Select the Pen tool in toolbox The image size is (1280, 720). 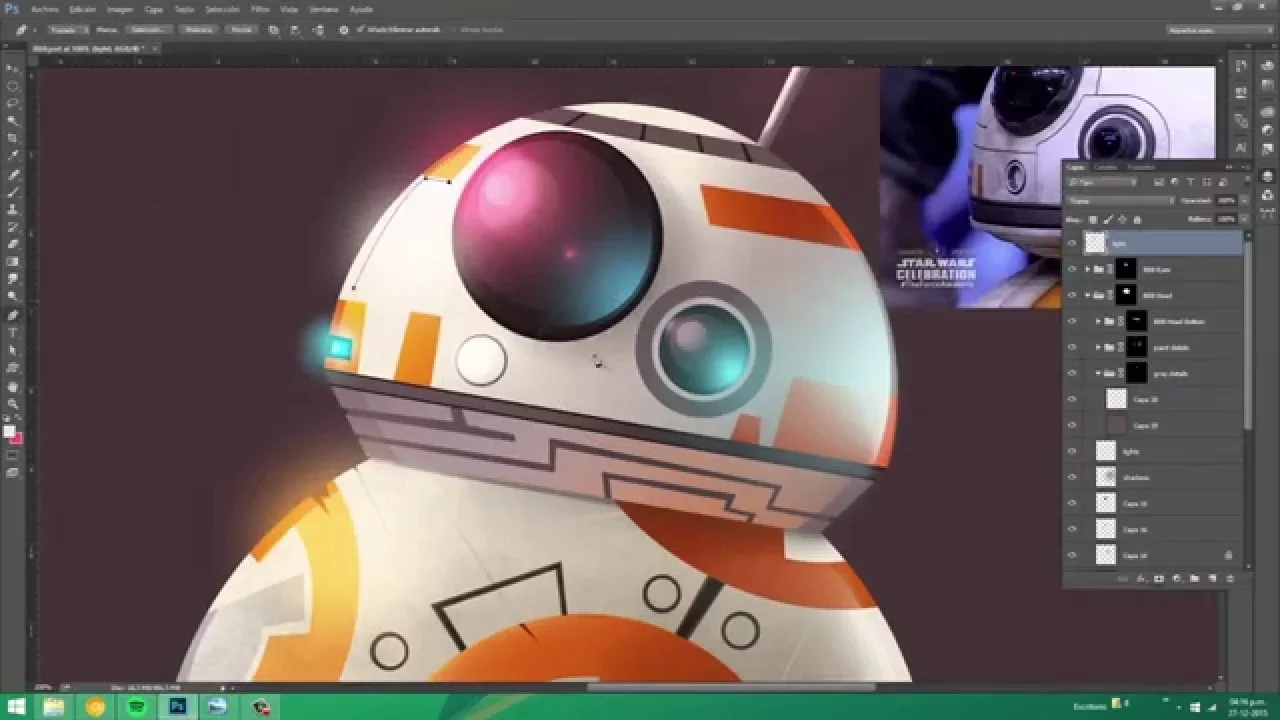13,314
